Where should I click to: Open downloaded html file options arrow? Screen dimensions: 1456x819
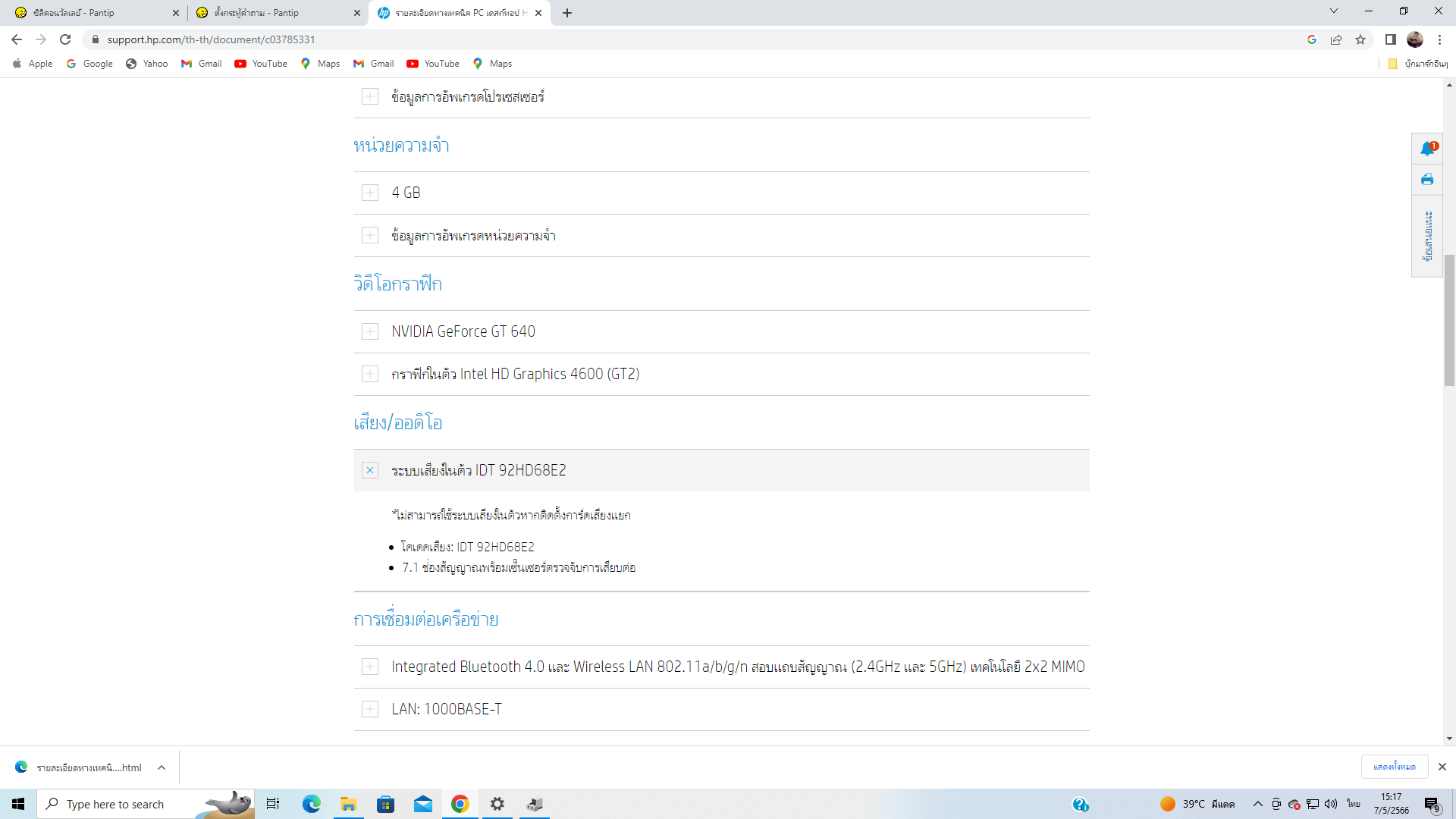pyautogui.click(x=162, y=767)
